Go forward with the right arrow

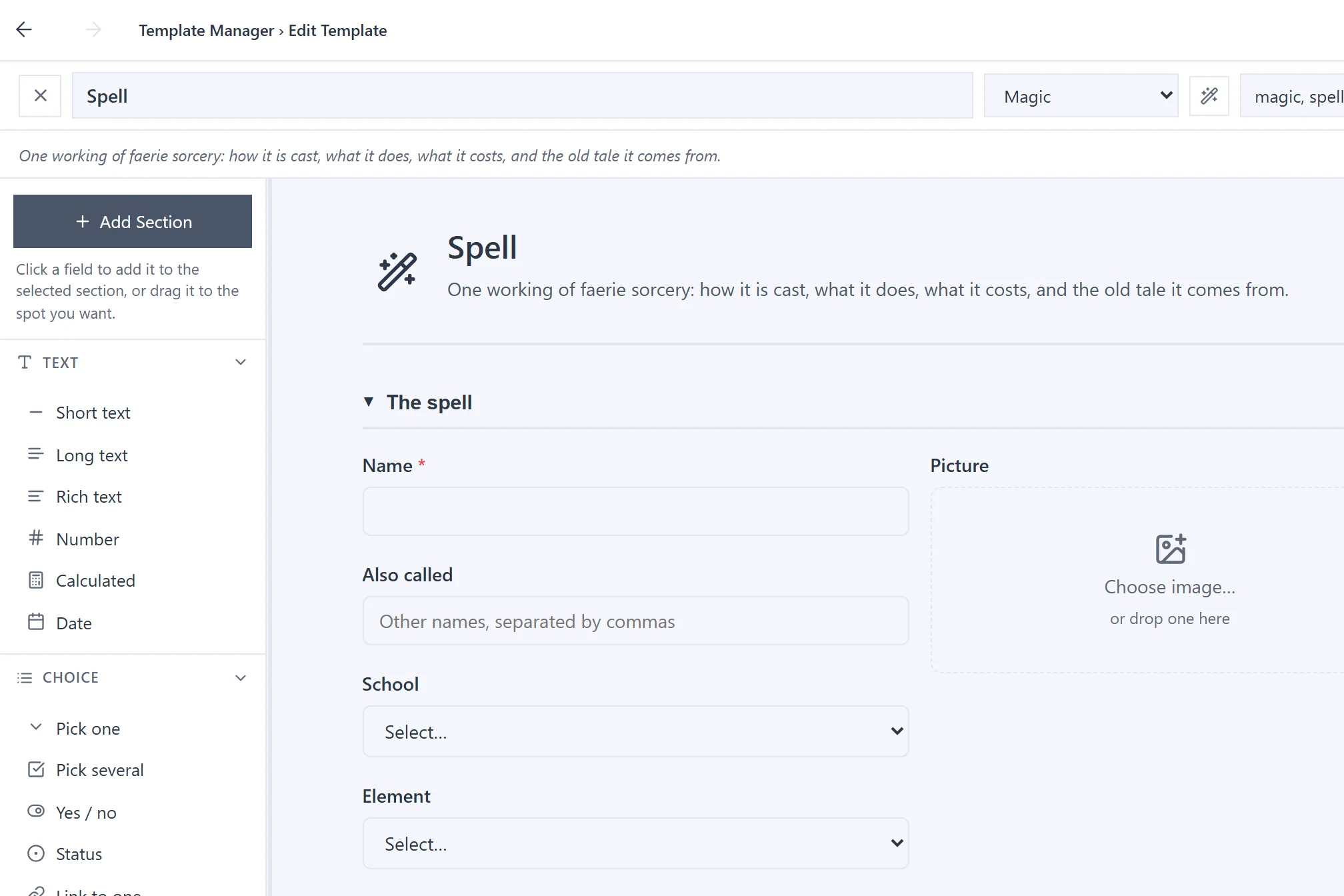pos(93,29)
